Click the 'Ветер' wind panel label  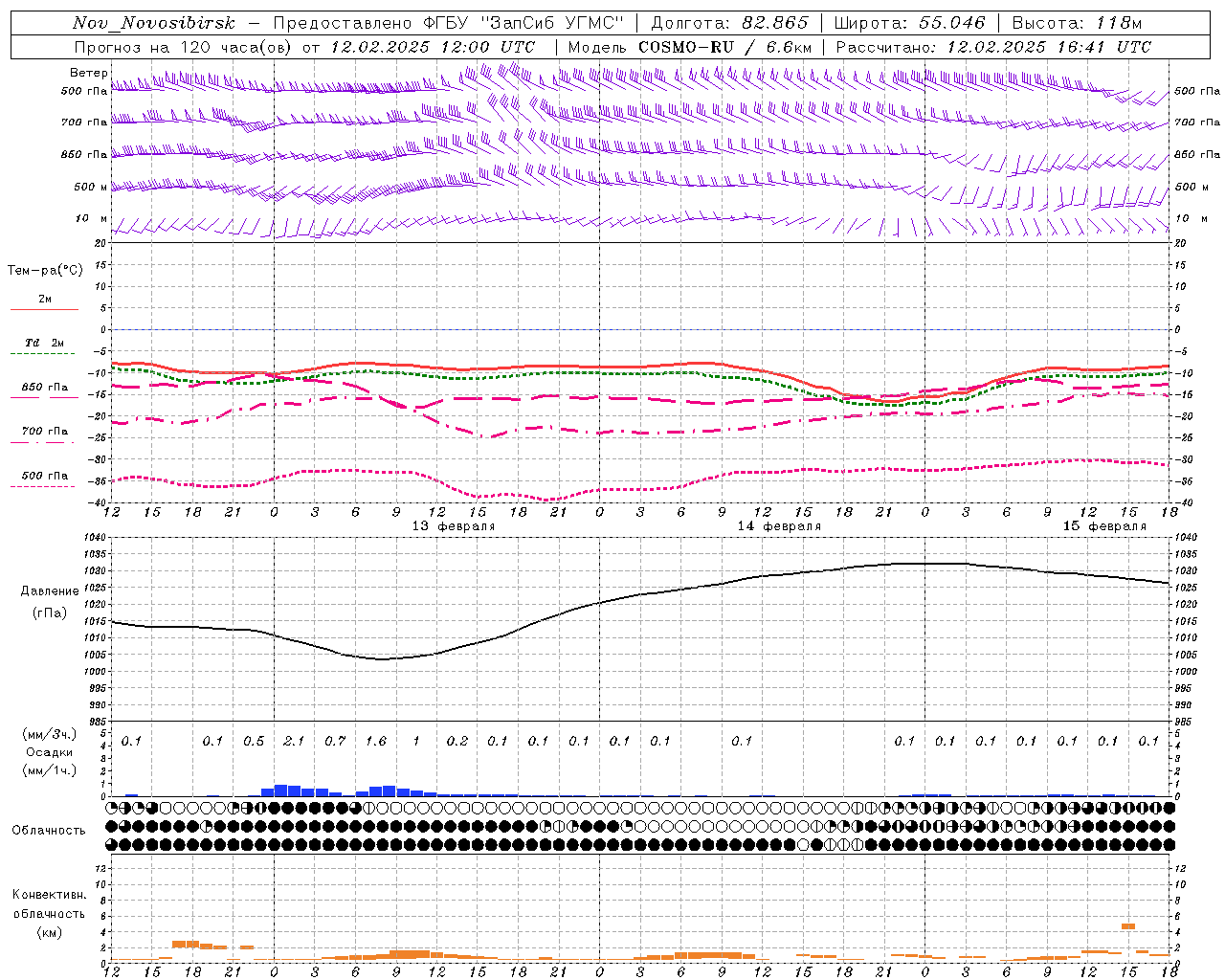(88, 73)
